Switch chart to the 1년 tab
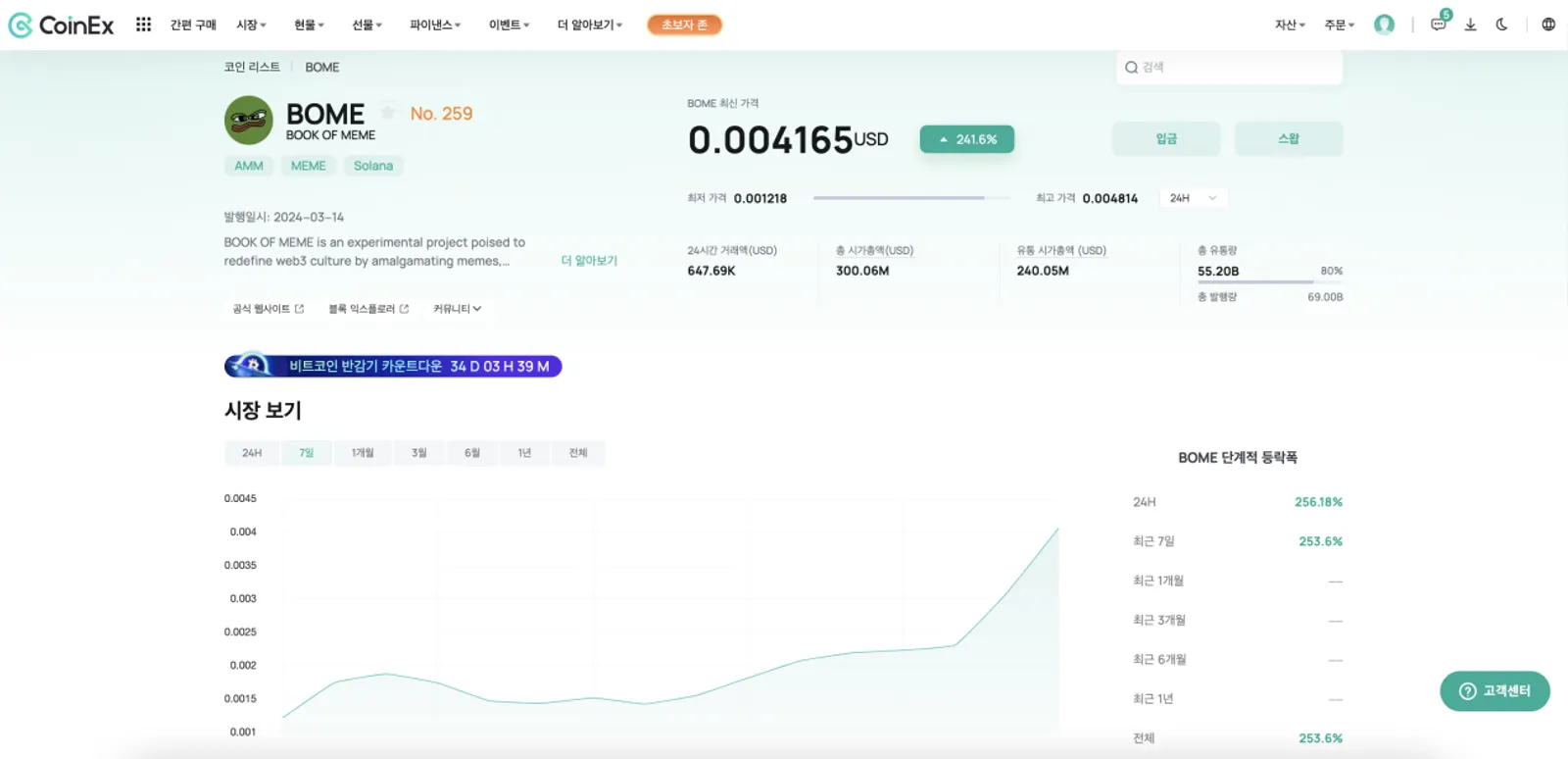 click(524, 453)
